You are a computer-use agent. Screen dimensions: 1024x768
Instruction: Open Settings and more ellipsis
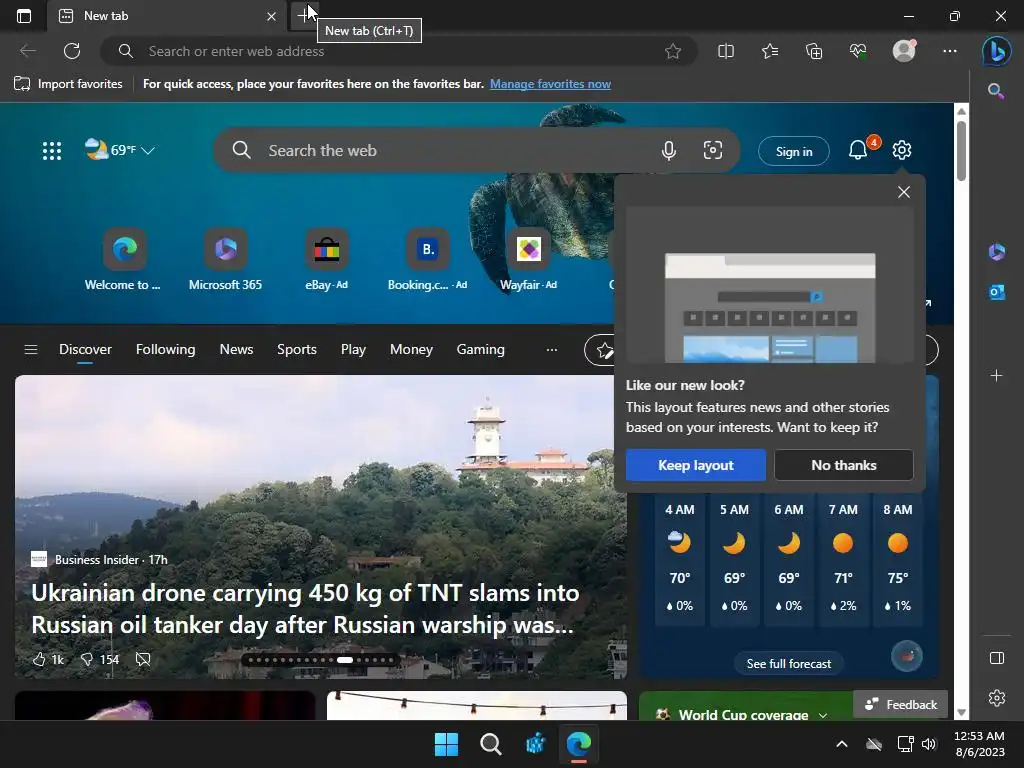point(950,51)
